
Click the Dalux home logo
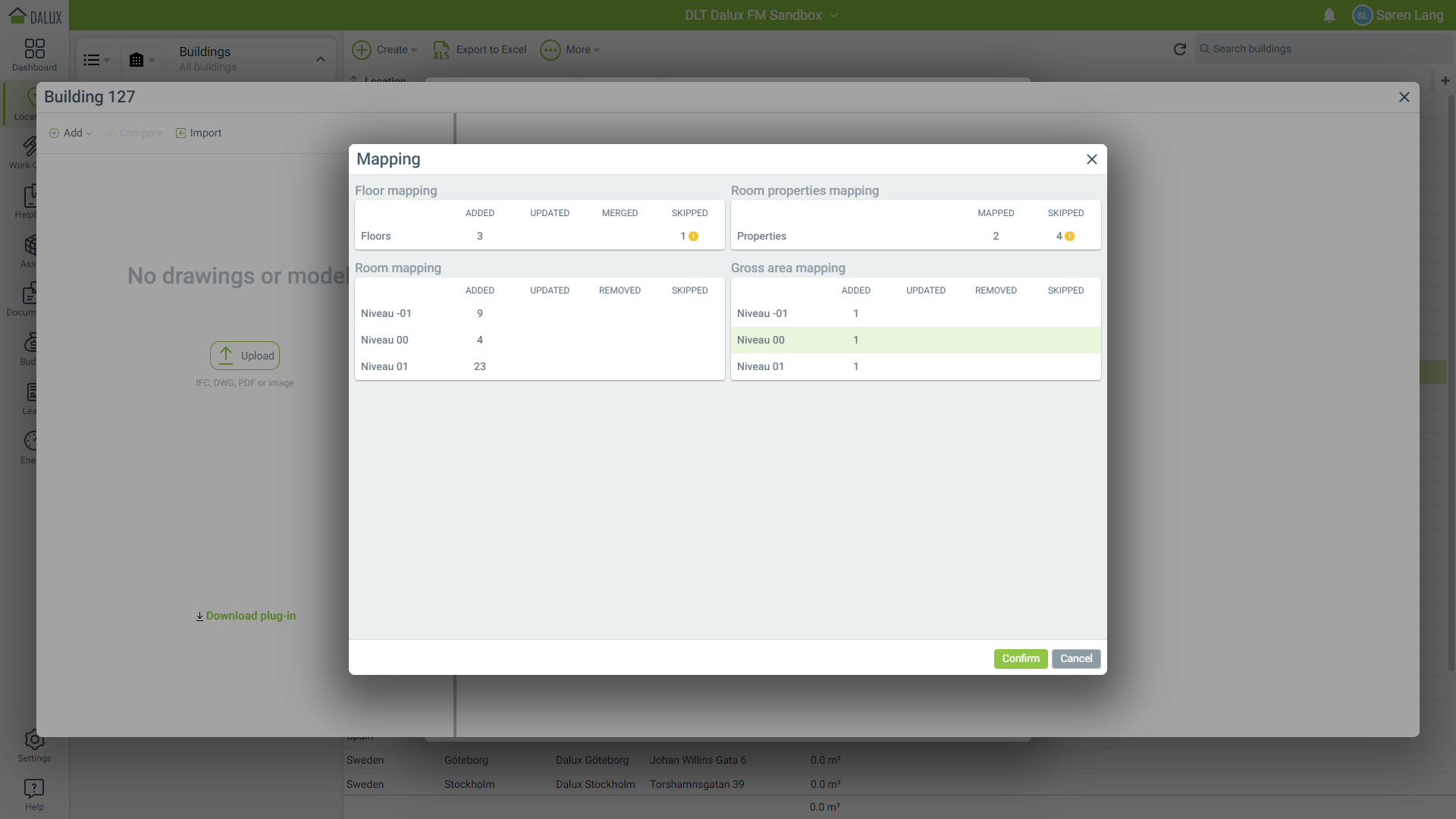(34, 15)
